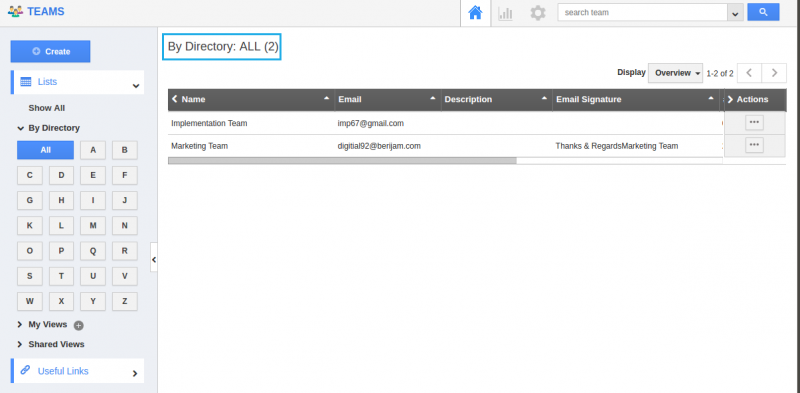Click Thanks & RegardsMarketing Team signature cell
Viewport: 800px width, 393px height.
point(617,146)
